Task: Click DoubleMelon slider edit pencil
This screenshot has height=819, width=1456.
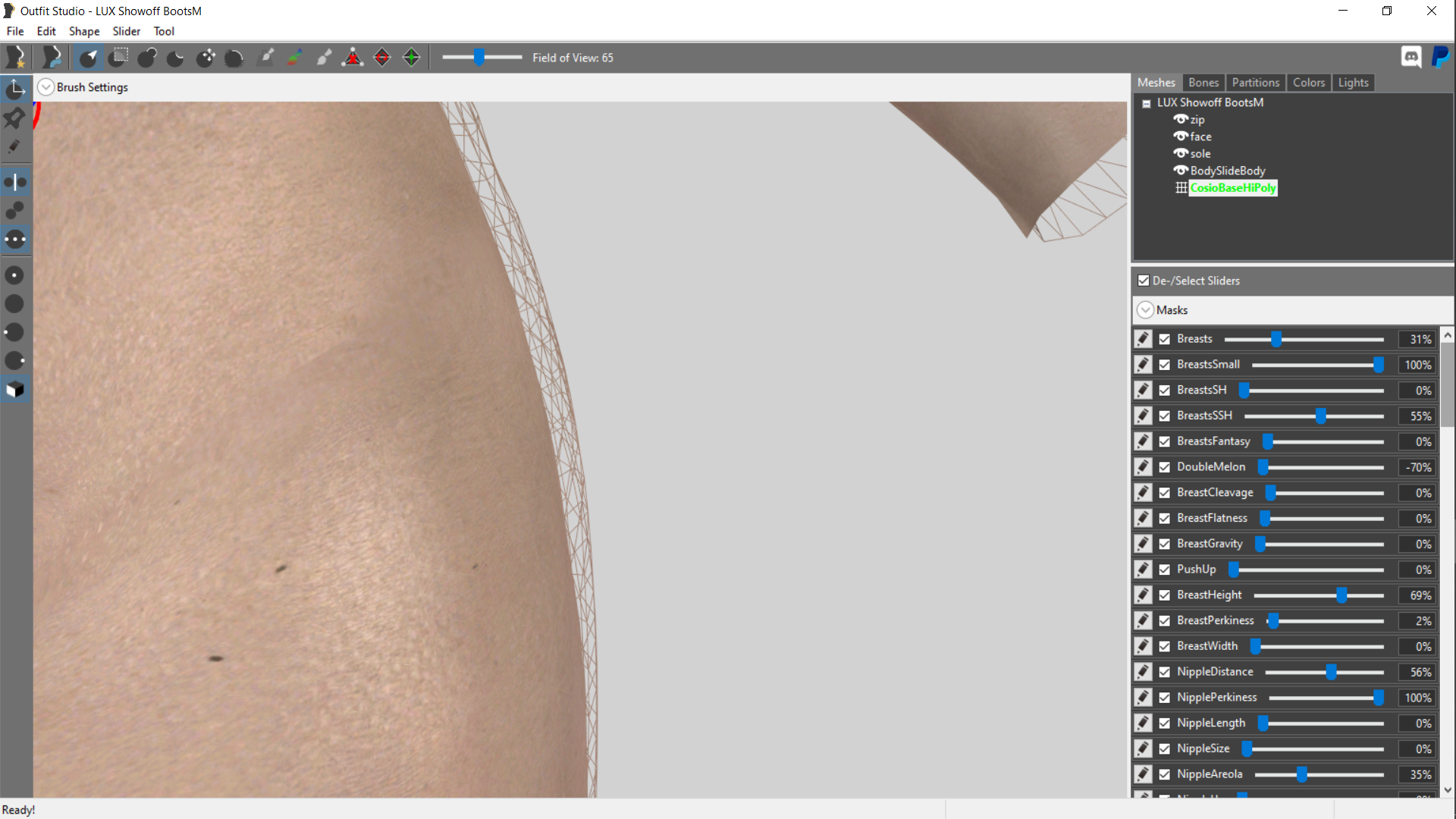Action: [1143, 467]
